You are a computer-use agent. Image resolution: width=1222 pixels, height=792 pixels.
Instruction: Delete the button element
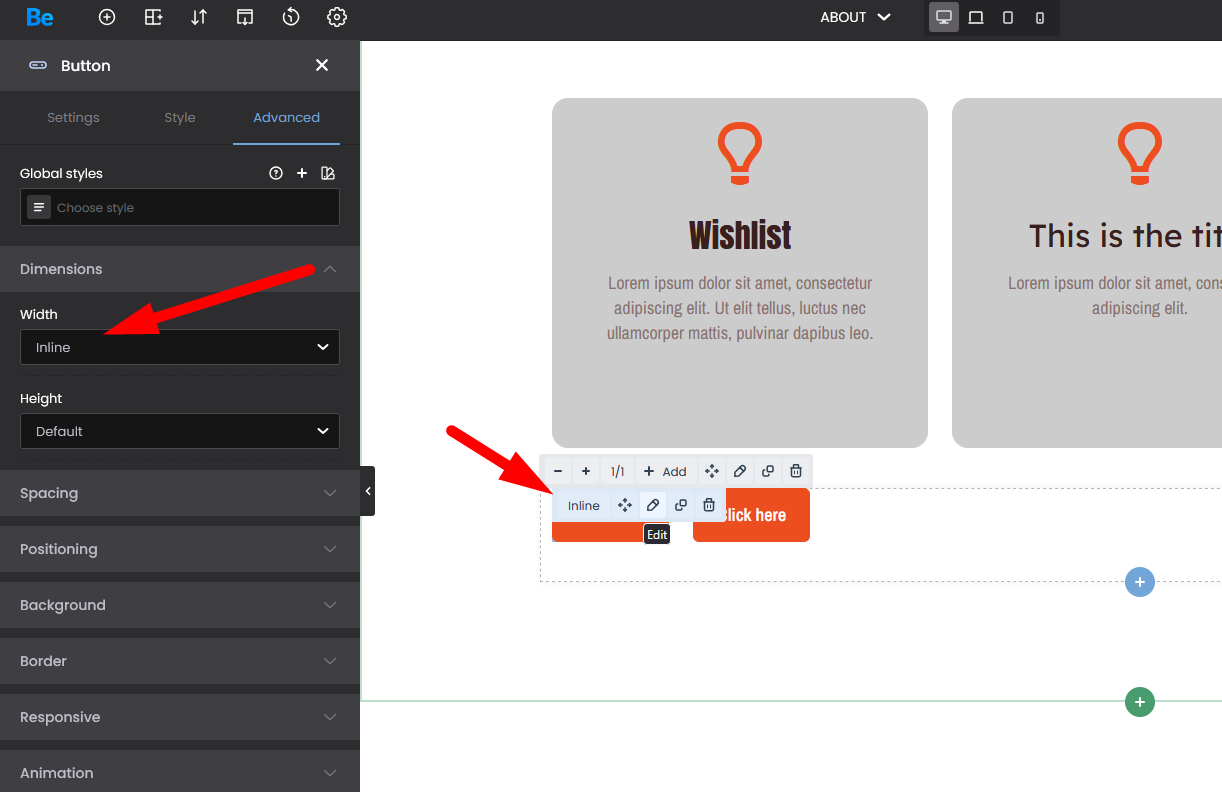(x=709, y=505)
